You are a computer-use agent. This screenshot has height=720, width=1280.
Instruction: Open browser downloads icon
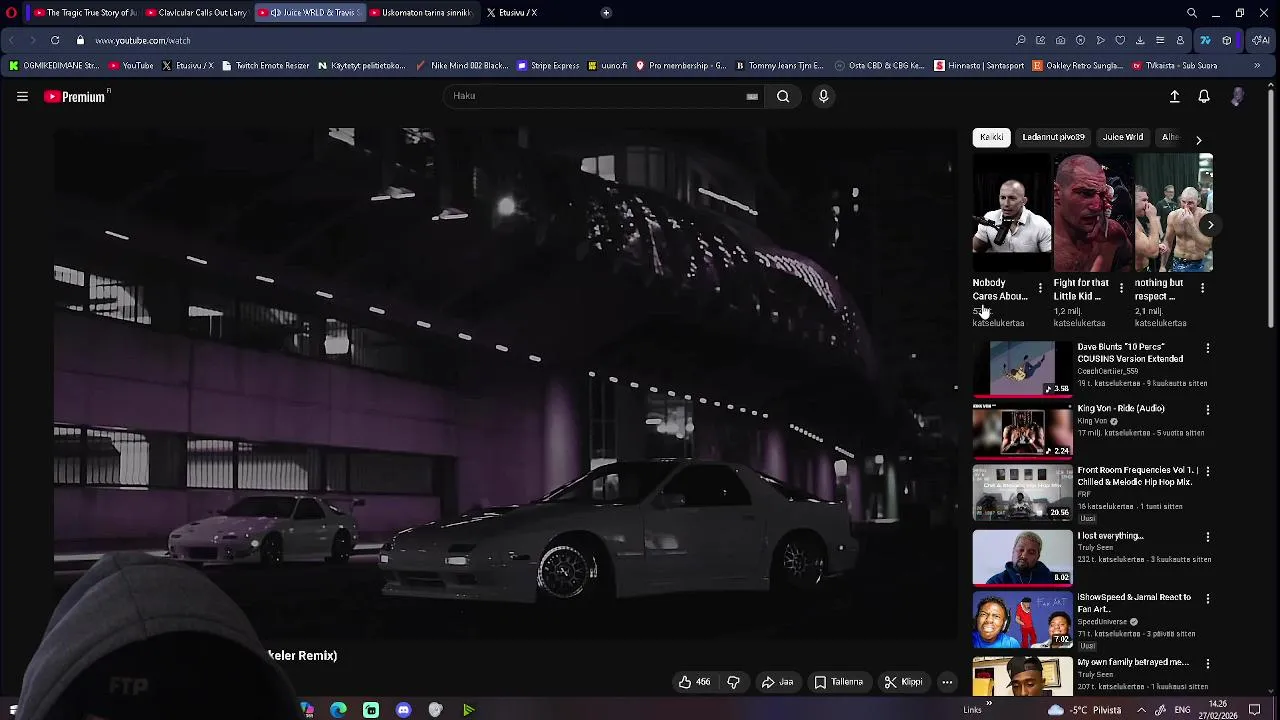1140,40
